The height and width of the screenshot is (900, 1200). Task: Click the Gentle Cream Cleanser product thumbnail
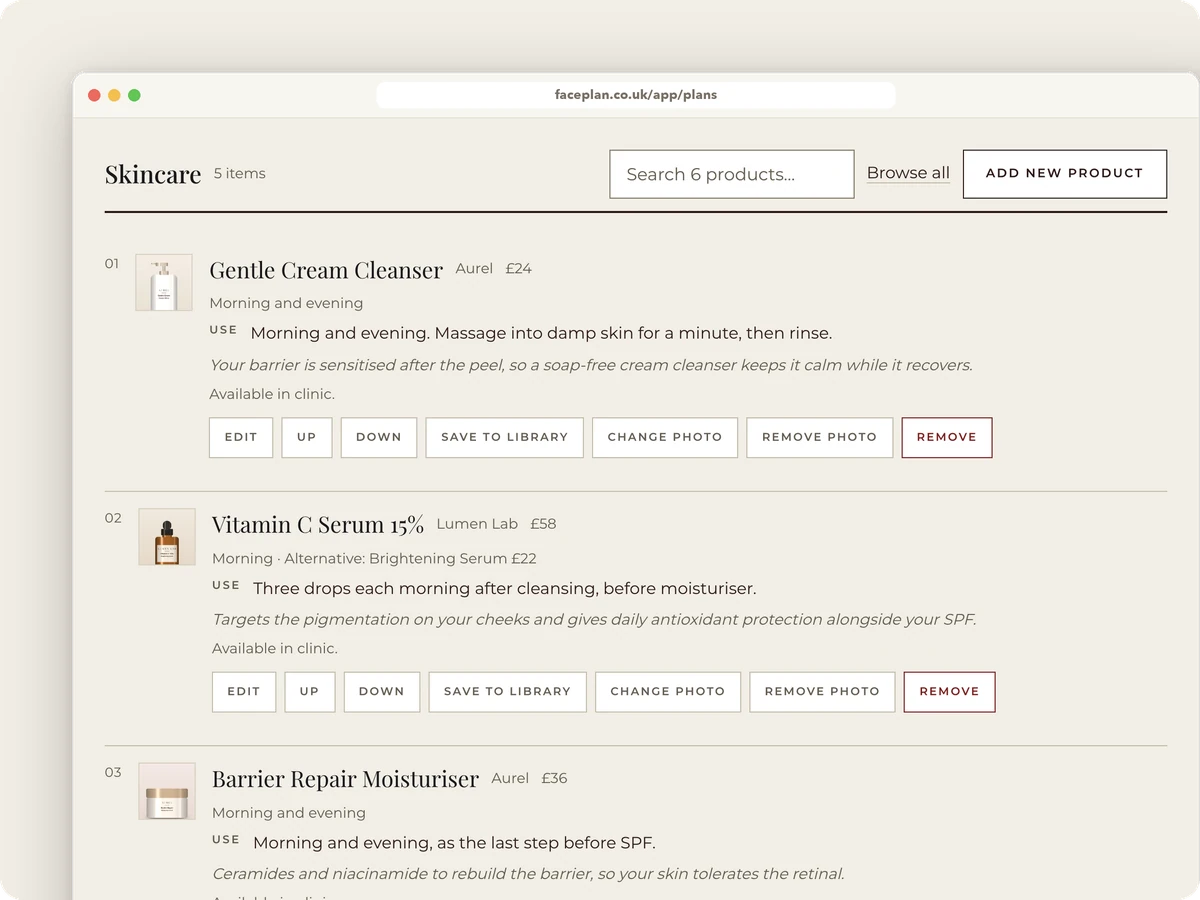click(x=164, y=282)
